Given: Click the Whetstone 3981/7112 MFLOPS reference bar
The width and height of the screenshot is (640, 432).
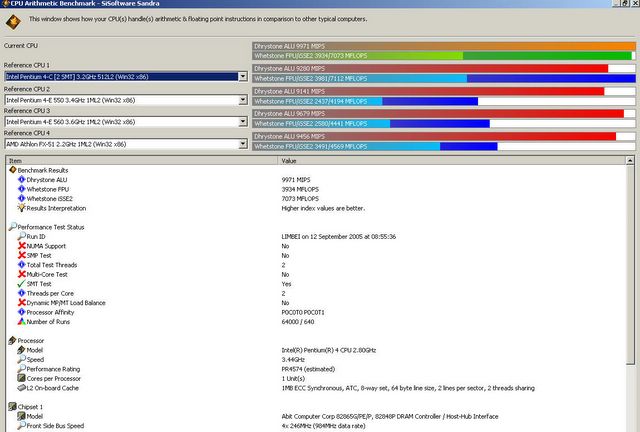Looking at the screenshot, I should [444, 78].
